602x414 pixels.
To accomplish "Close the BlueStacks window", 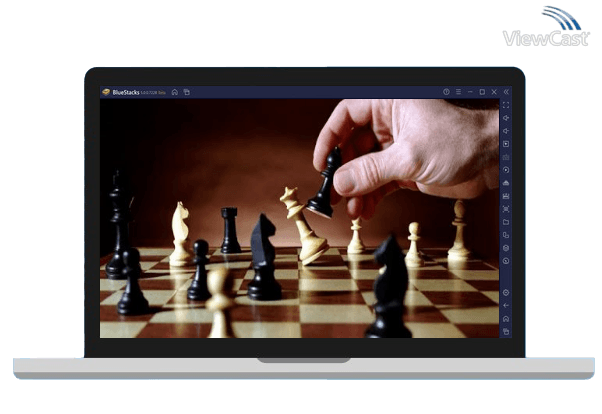I will tap(494, 92).
